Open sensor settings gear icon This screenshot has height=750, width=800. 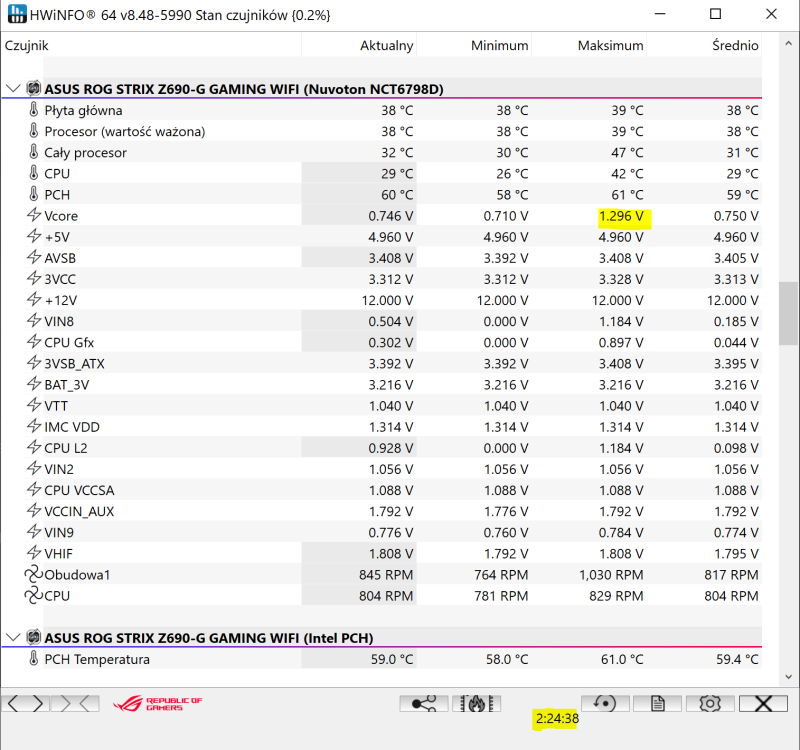pos(710,704)
